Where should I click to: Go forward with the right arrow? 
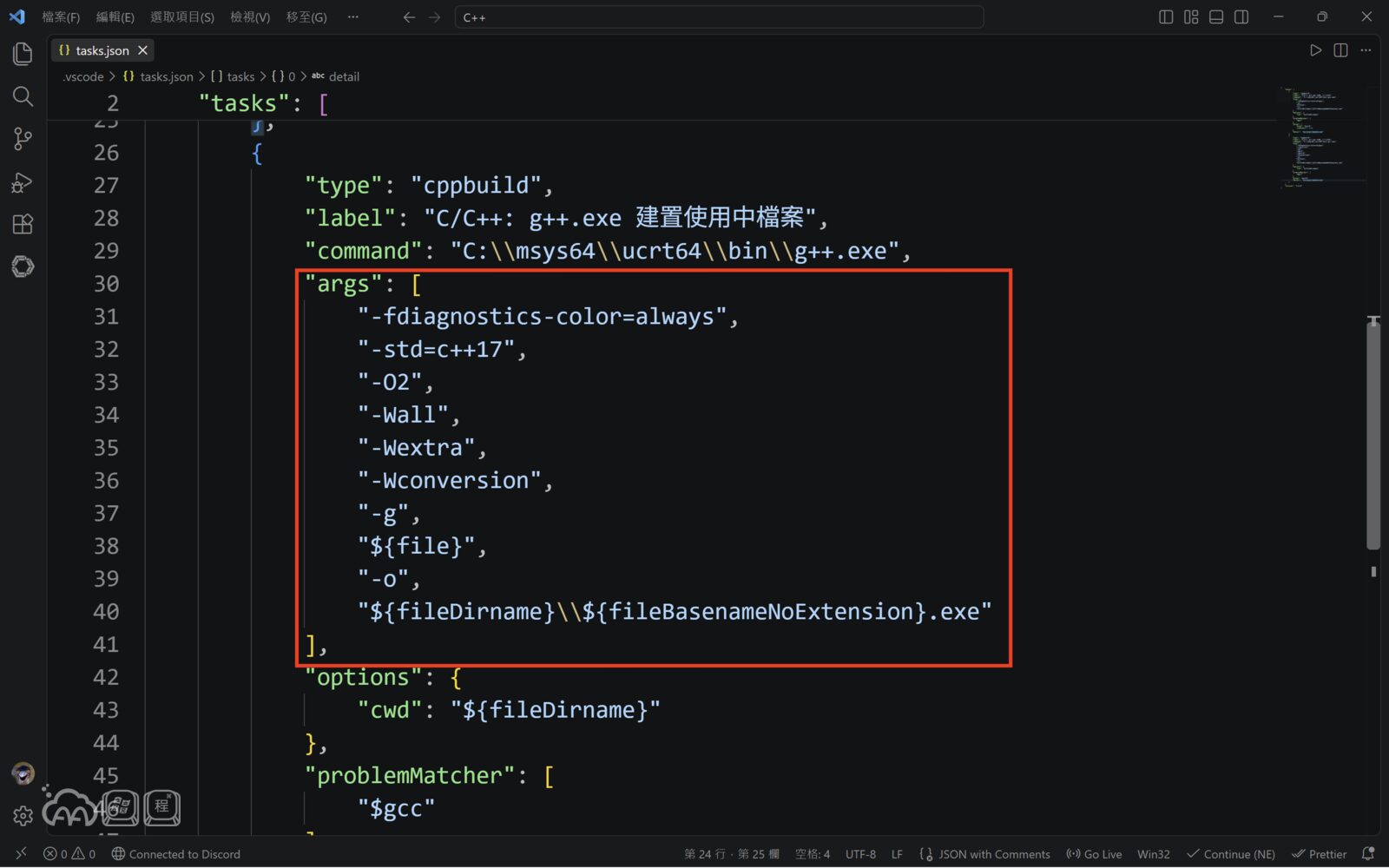(x=435, y=17)
